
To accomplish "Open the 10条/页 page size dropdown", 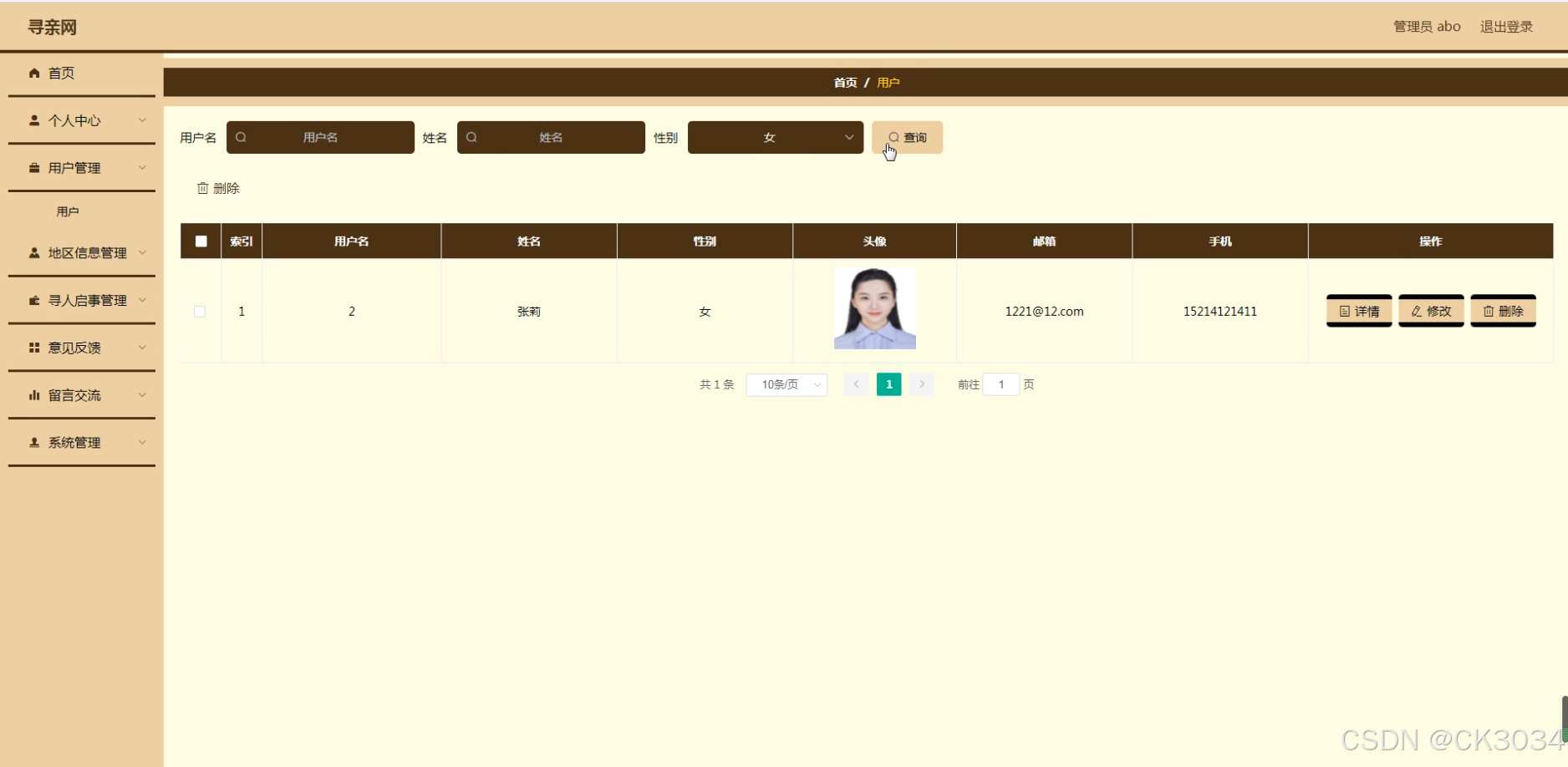I will click(786, 384).
